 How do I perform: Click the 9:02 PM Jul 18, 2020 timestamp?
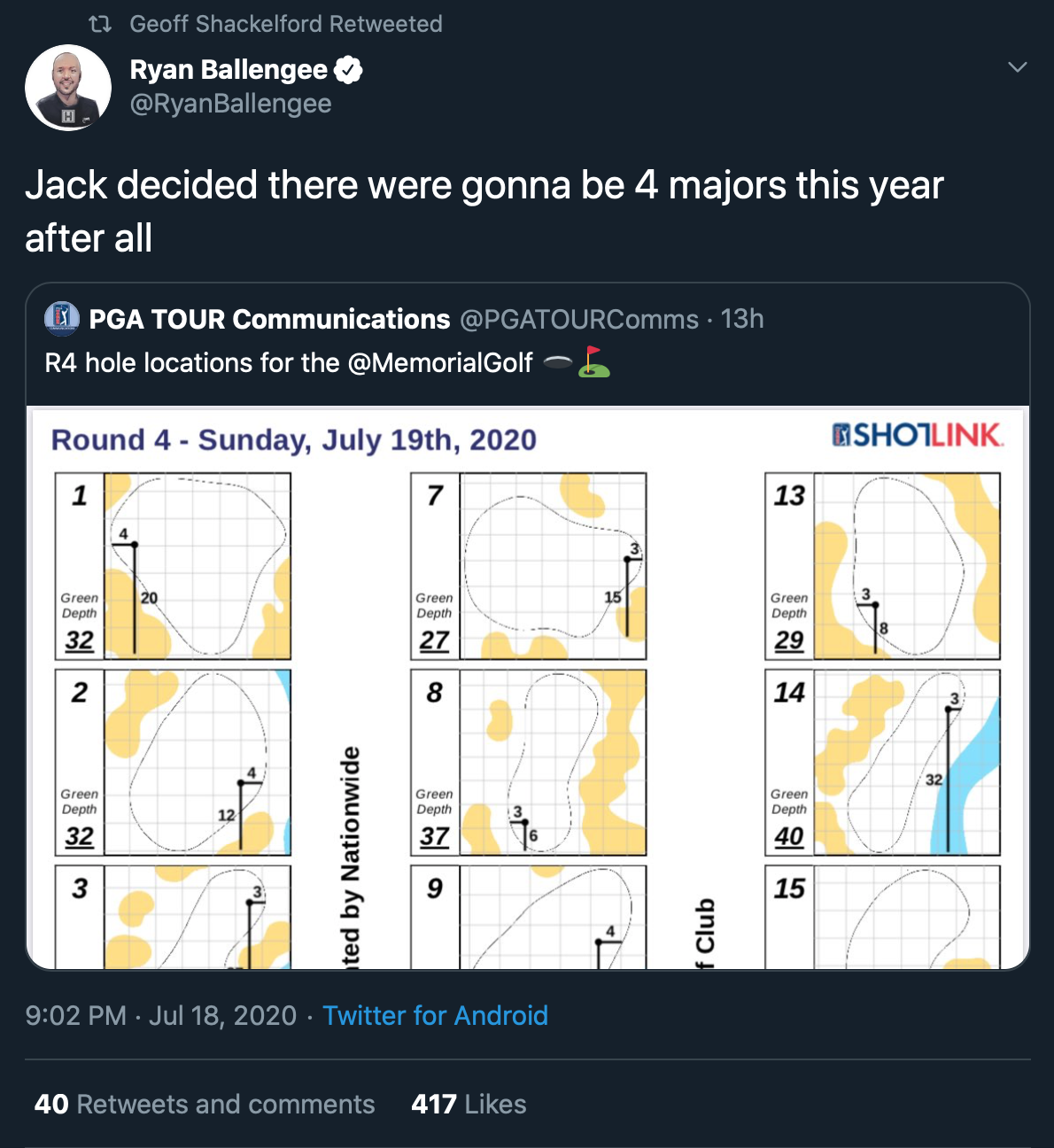161,1015
